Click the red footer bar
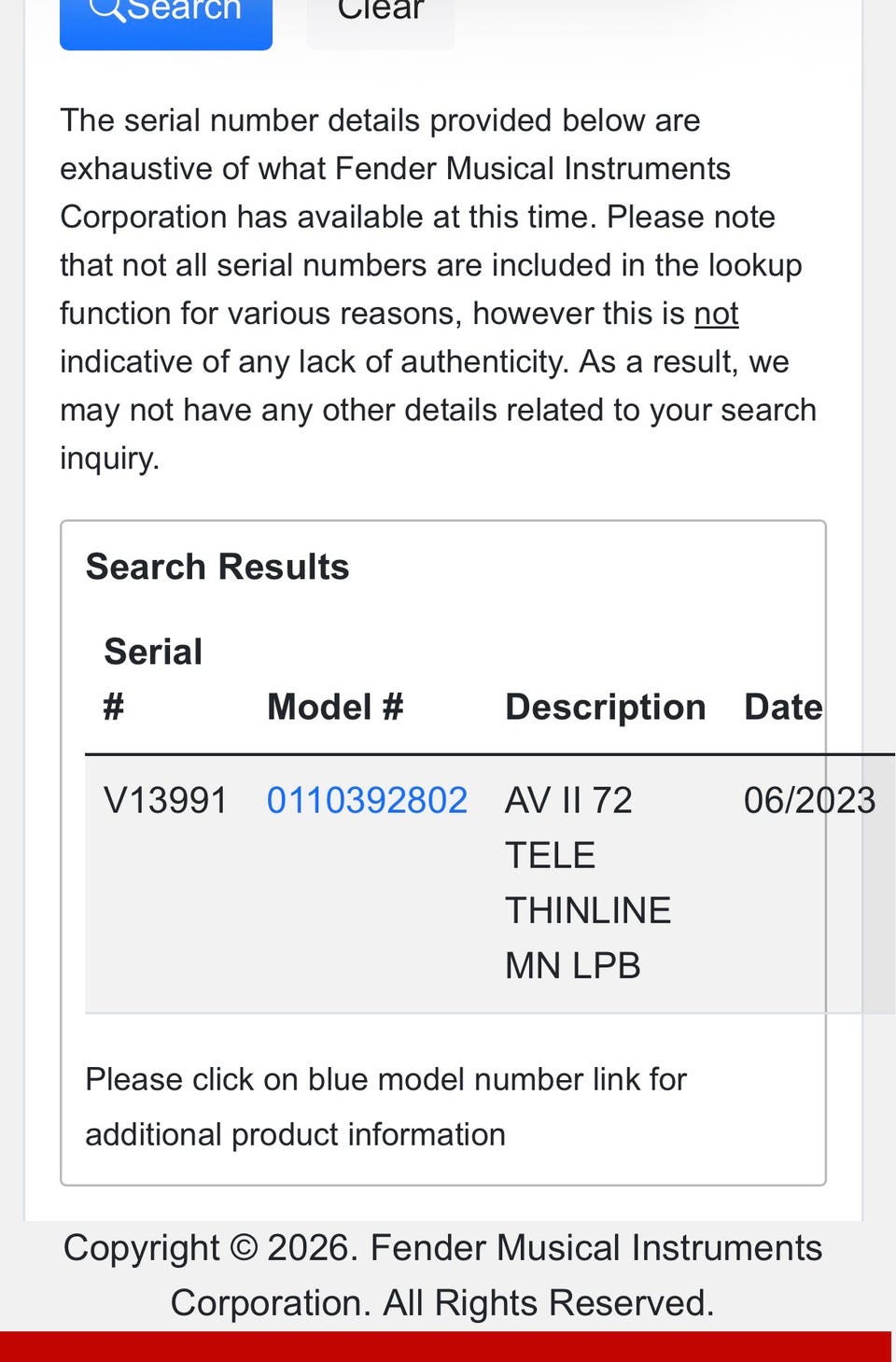Image resolution: width=896 pixels, height=1362 pixels. coord(446,1347)
